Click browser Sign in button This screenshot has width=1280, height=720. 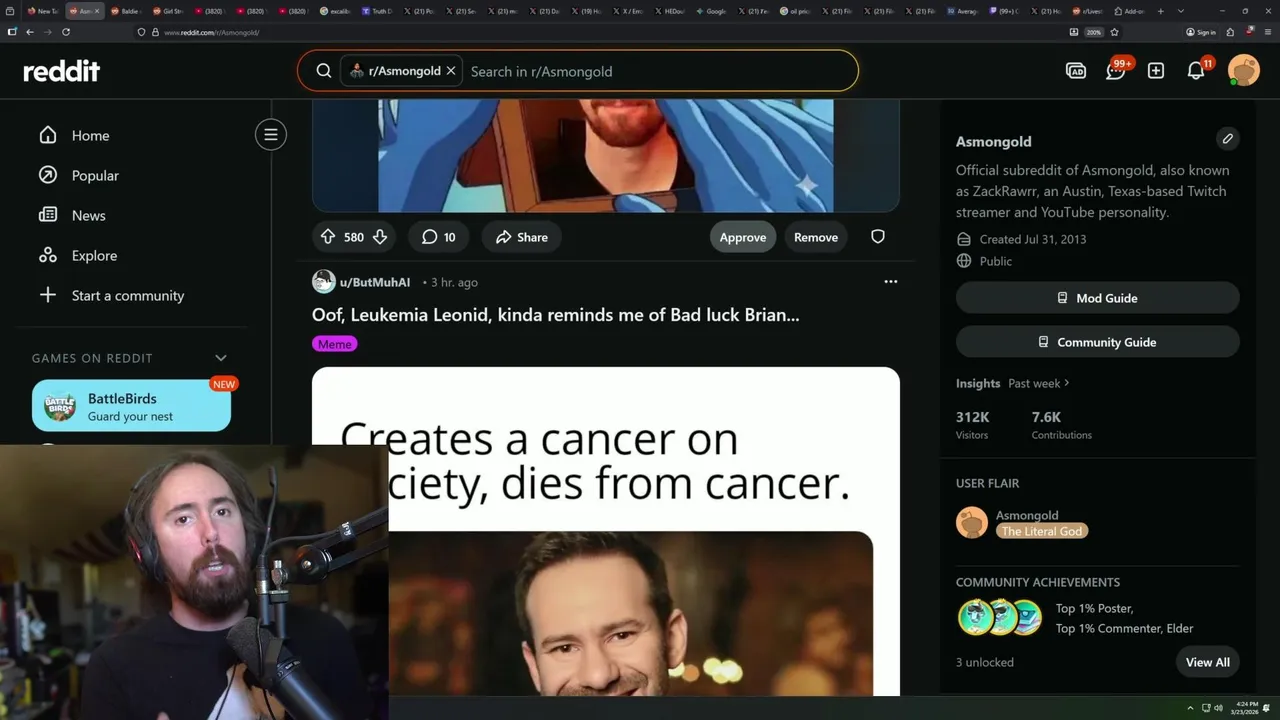(x=1200, y=32)
